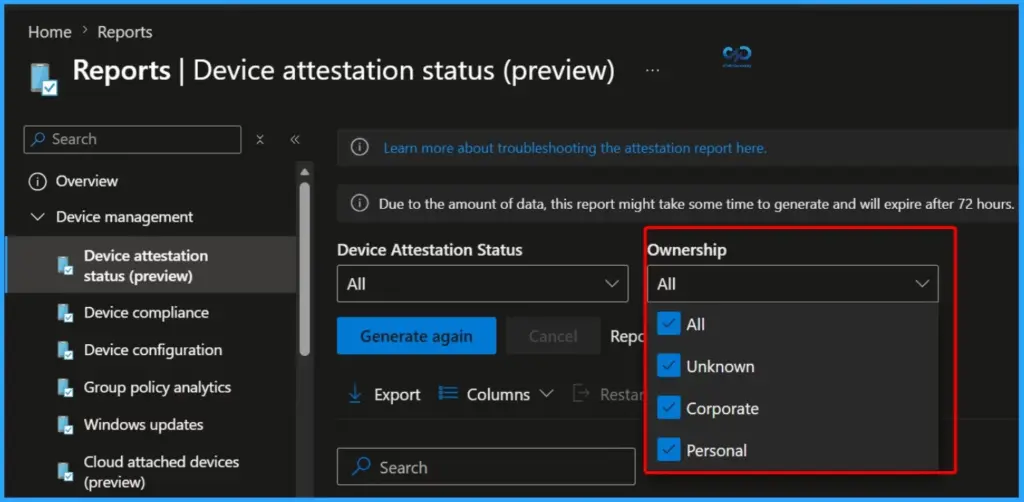Uncheck the Unknown ownership checkbox
This screenshot has height=502, width=1024.
(x=669, y=366)
